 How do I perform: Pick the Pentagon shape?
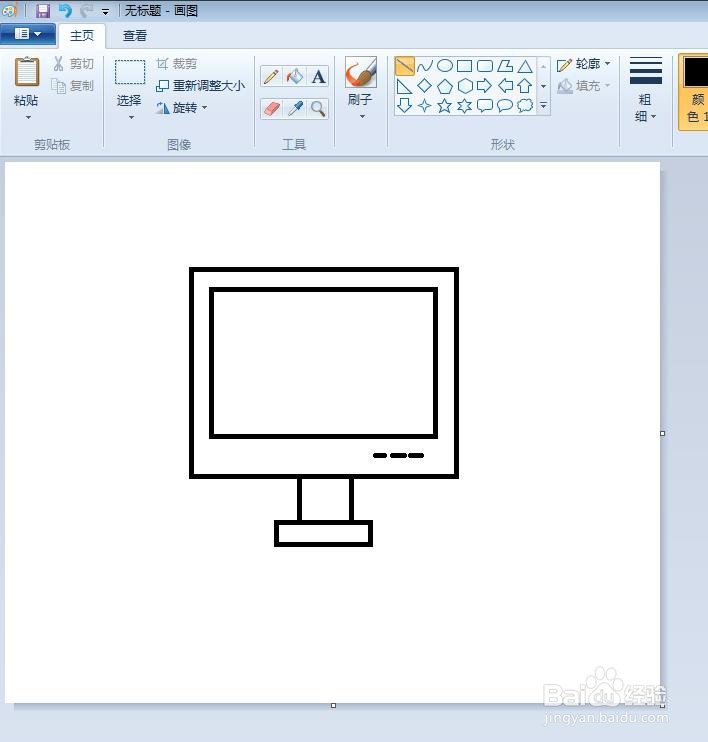(444, 86)
